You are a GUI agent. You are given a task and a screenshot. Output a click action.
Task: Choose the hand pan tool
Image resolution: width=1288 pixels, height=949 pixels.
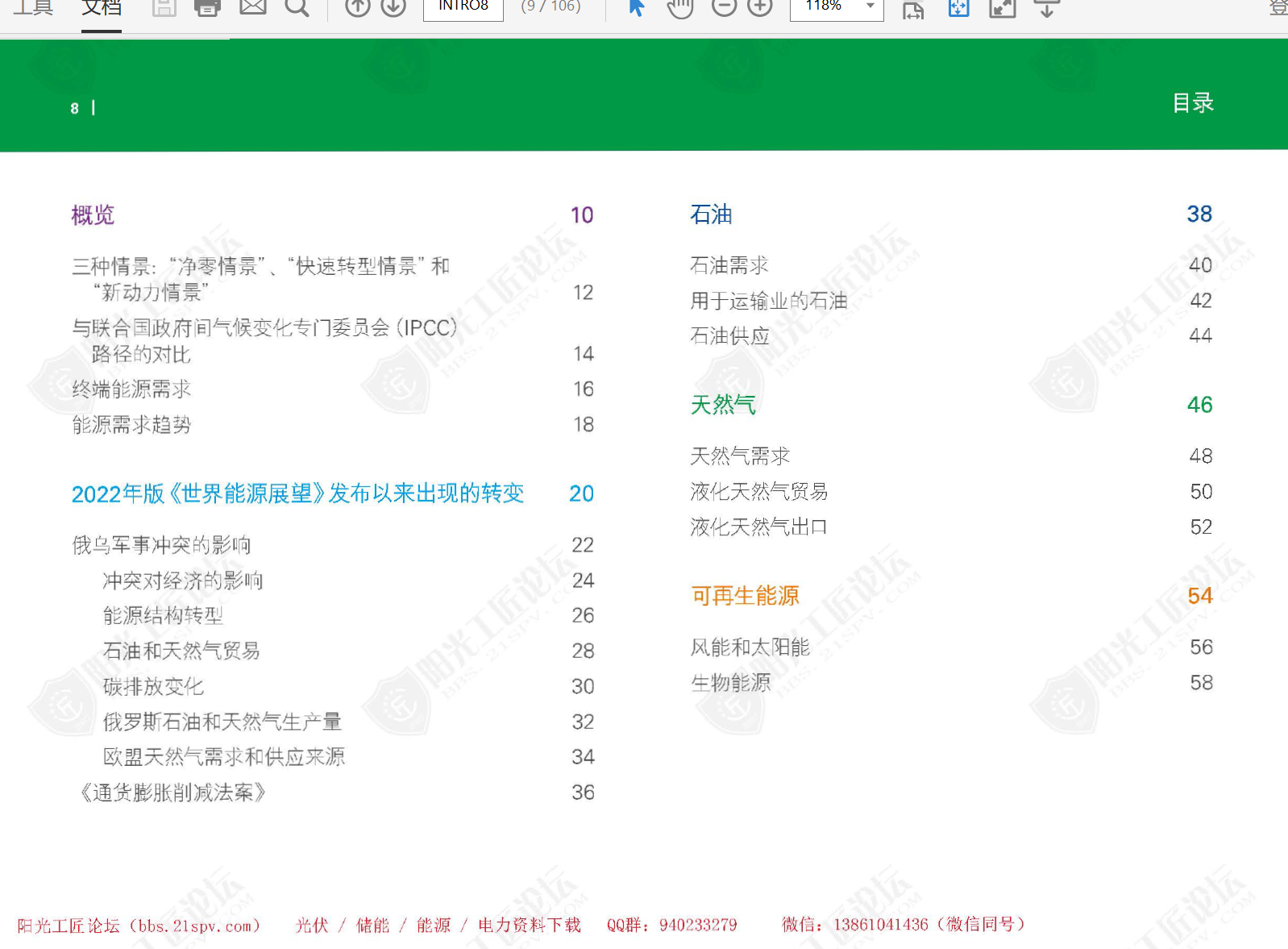[680, 7]
